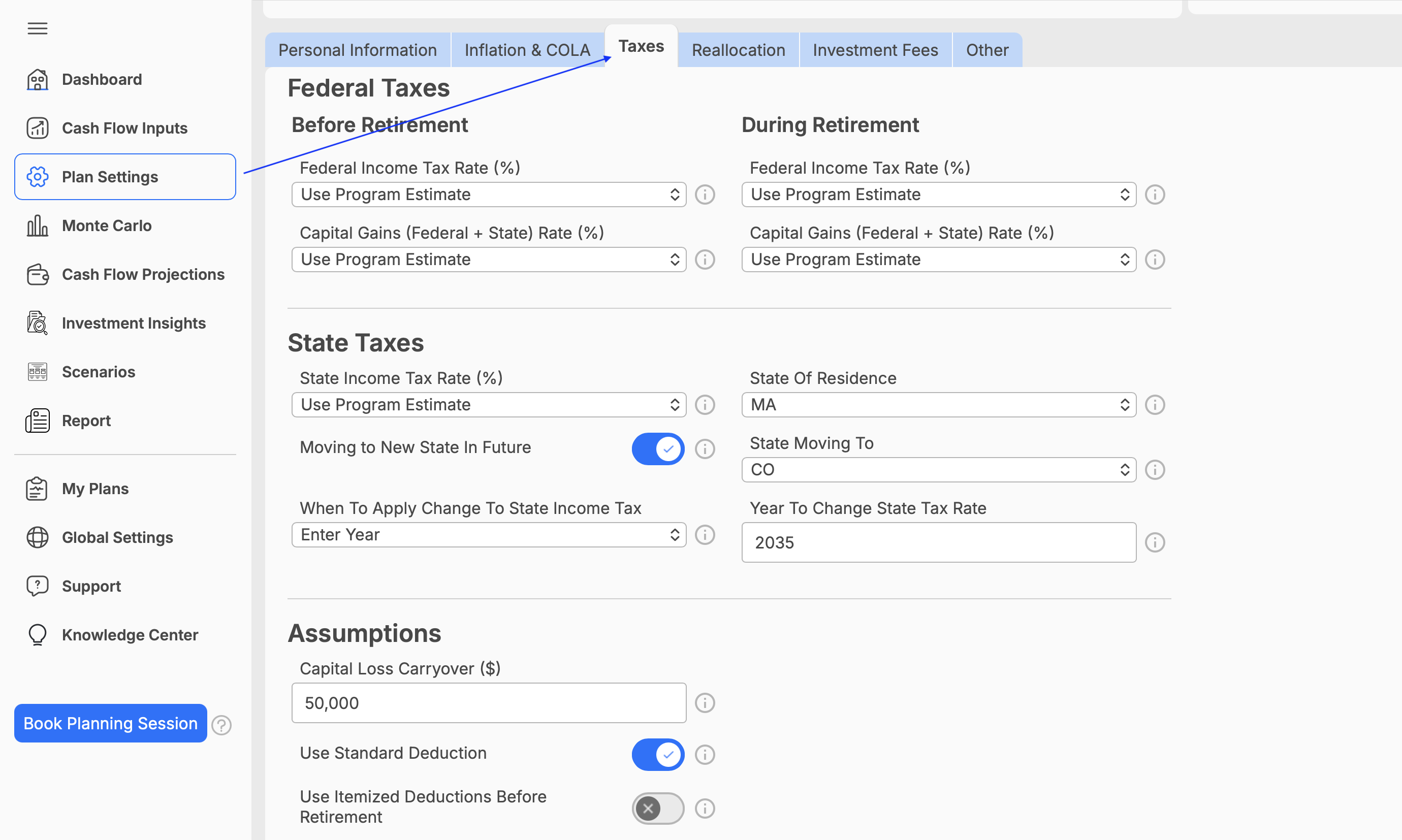The height and width of the screenshot is (840, 1402).
Task: Open State Of Residence dropdown showing MA
Action: 939,405
